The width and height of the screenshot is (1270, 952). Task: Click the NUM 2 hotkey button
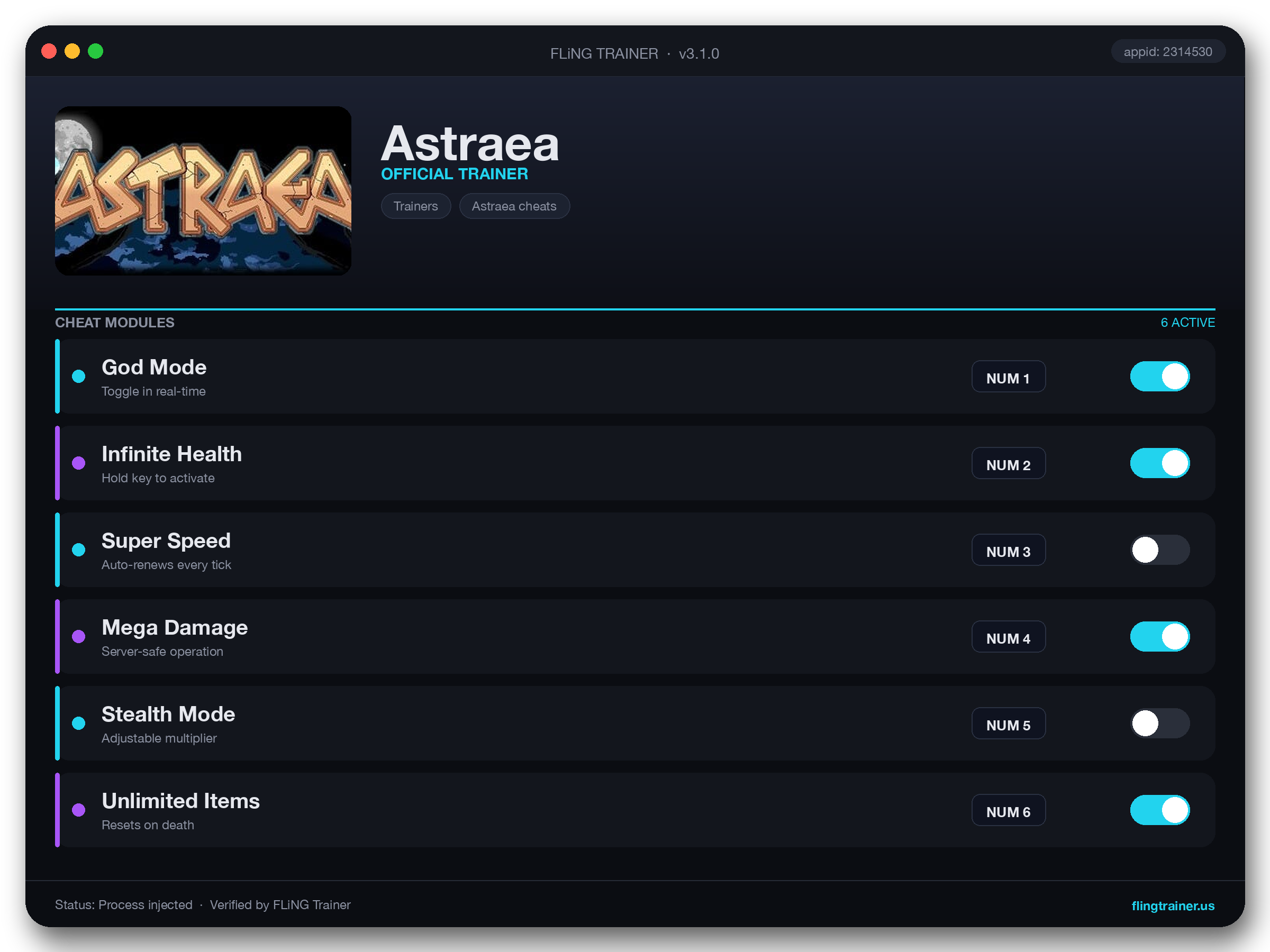[x=1008, y=464]
